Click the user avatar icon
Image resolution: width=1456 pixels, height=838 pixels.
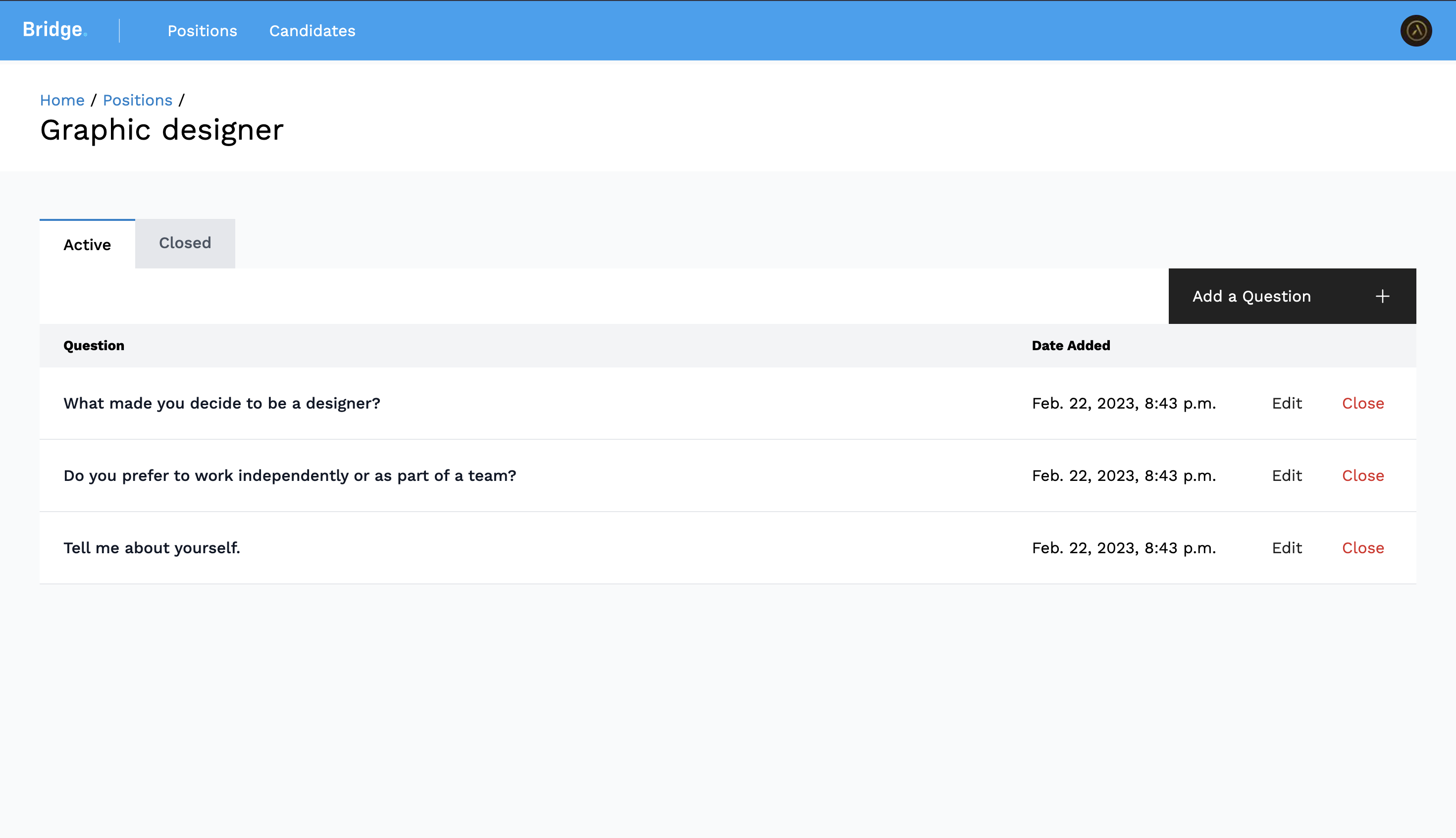[1416, 31]
